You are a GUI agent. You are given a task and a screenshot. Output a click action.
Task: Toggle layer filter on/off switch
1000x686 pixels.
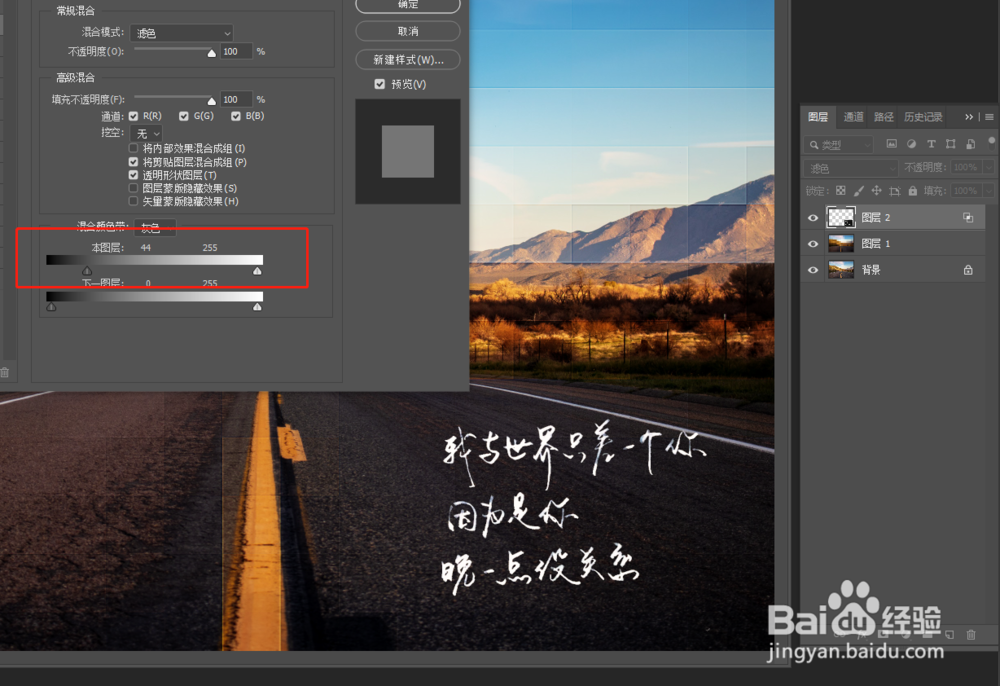click(990, 142)
